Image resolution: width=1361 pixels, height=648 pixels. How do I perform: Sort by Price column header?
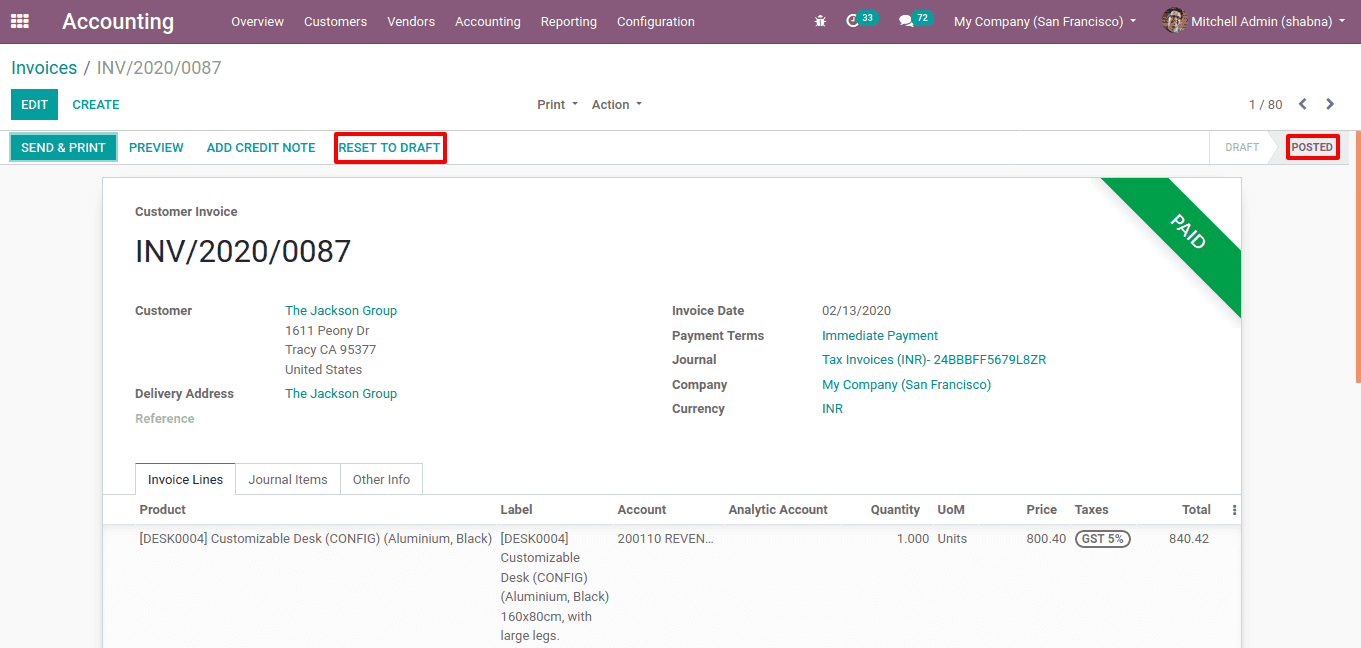1041,510
